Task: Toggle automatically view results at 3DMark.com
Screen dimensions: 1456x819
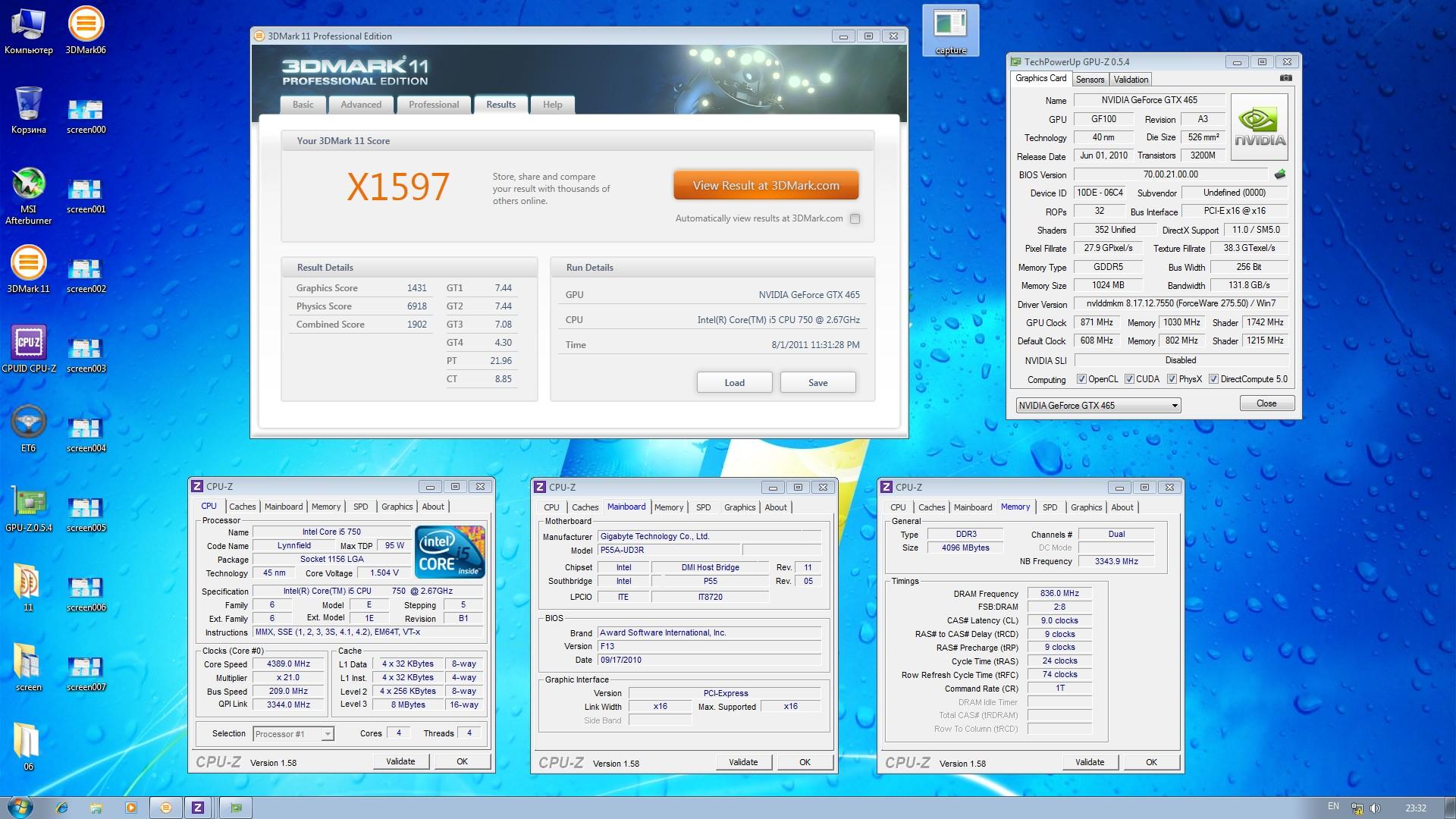Action: point(855,218)
